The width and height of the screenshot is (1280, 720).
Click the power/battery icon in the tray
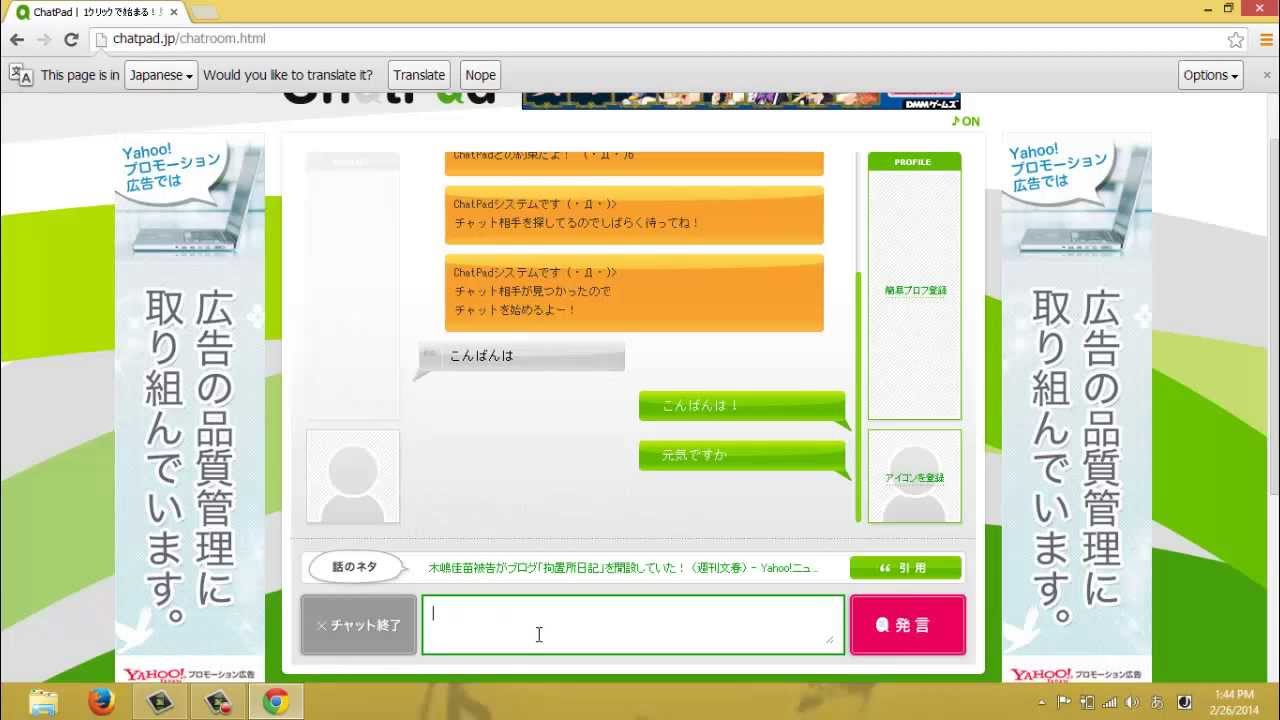coord(1087,702)
